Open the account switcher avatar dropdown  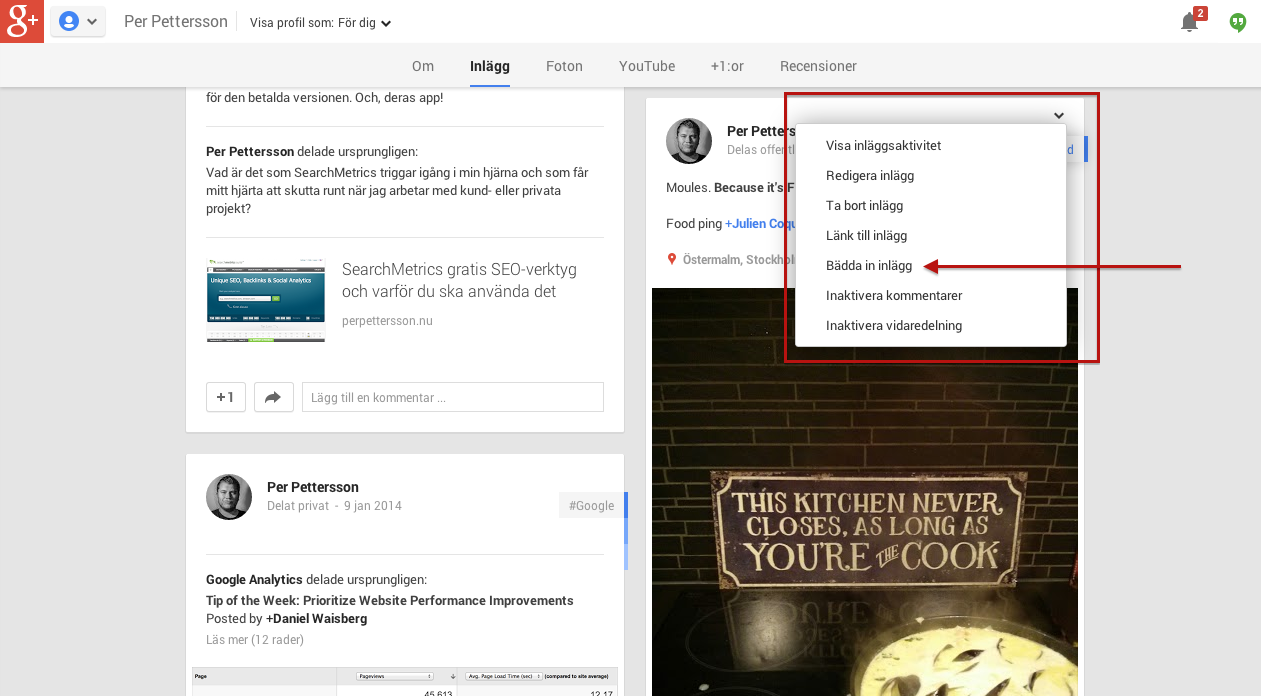(x=78, y=21)
